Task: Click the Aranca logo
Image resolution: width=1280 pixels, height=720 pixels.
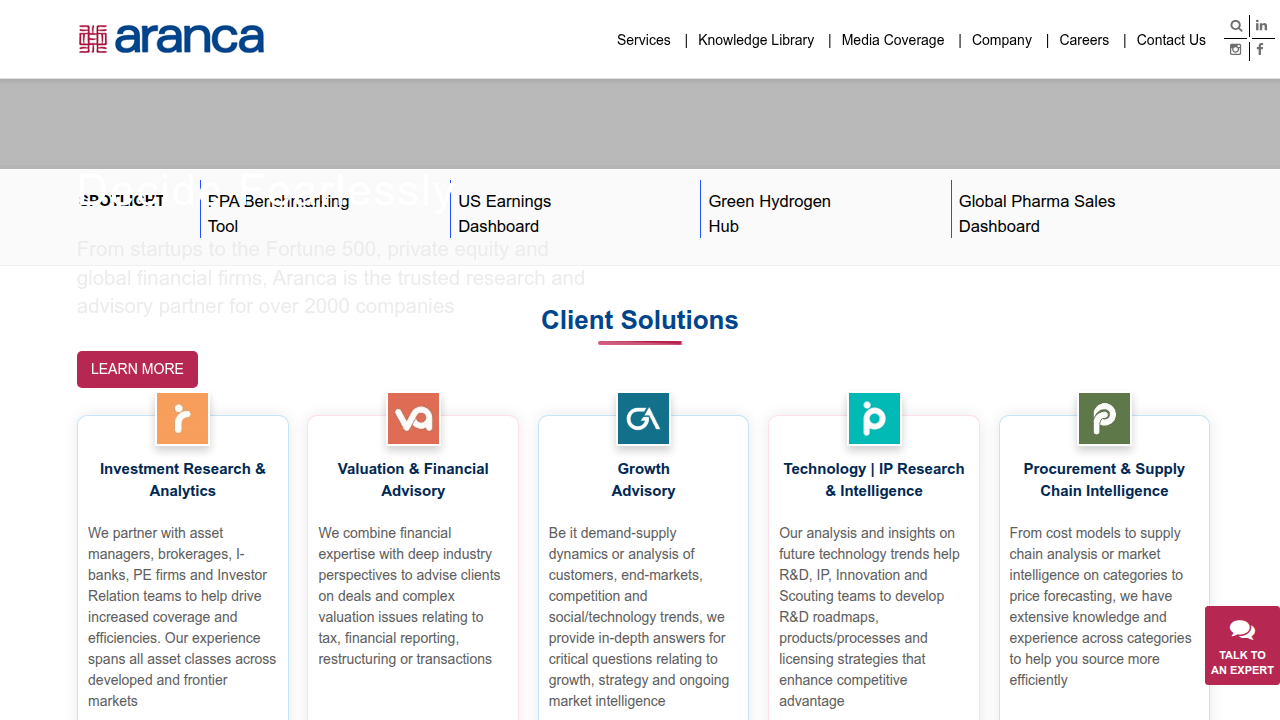Action: (x=171, y=39)
